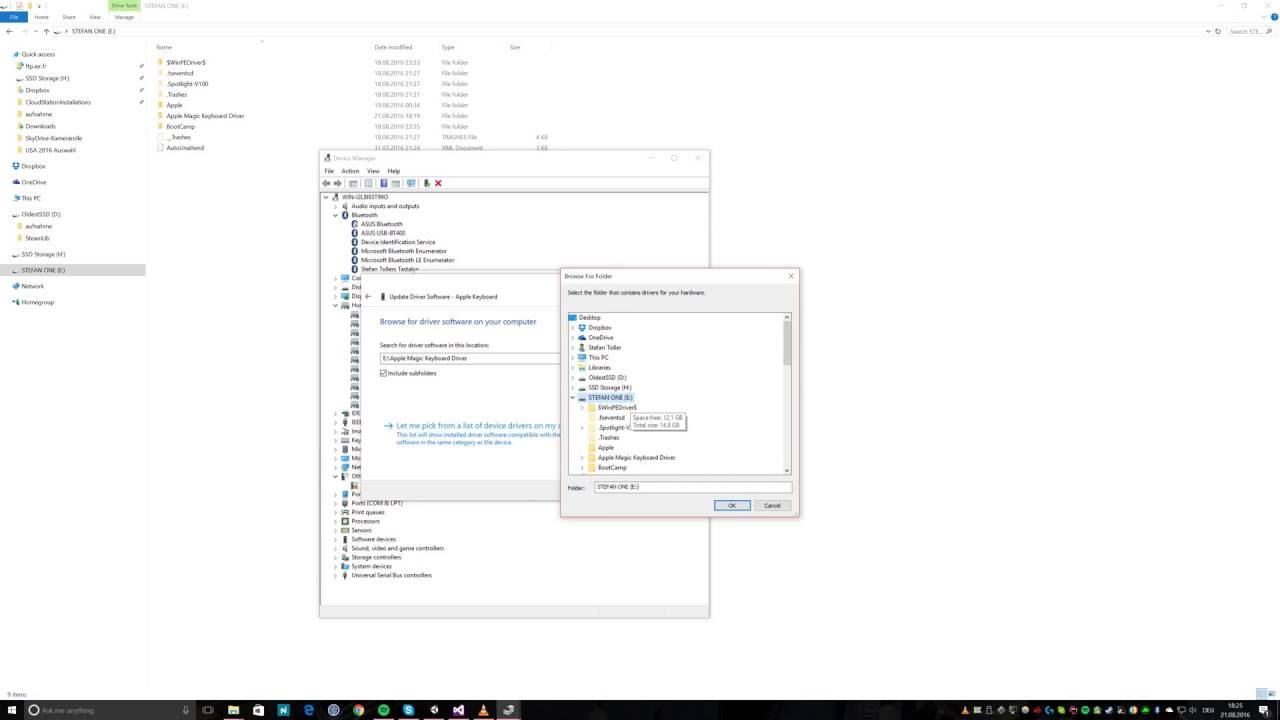
Task: Click the Folder name field in Browse dialog
Action: 693,487
